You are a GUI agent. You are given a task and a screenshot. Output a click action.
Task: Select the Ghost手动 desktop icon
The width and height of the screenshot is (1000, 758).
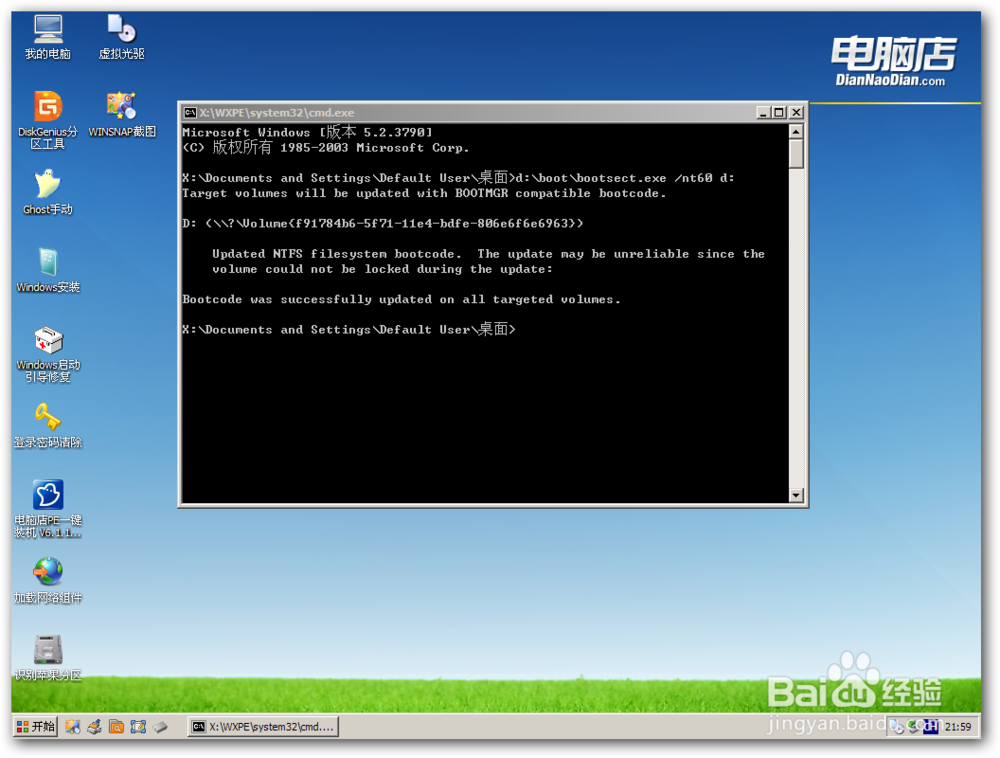(x=48, y=193)
